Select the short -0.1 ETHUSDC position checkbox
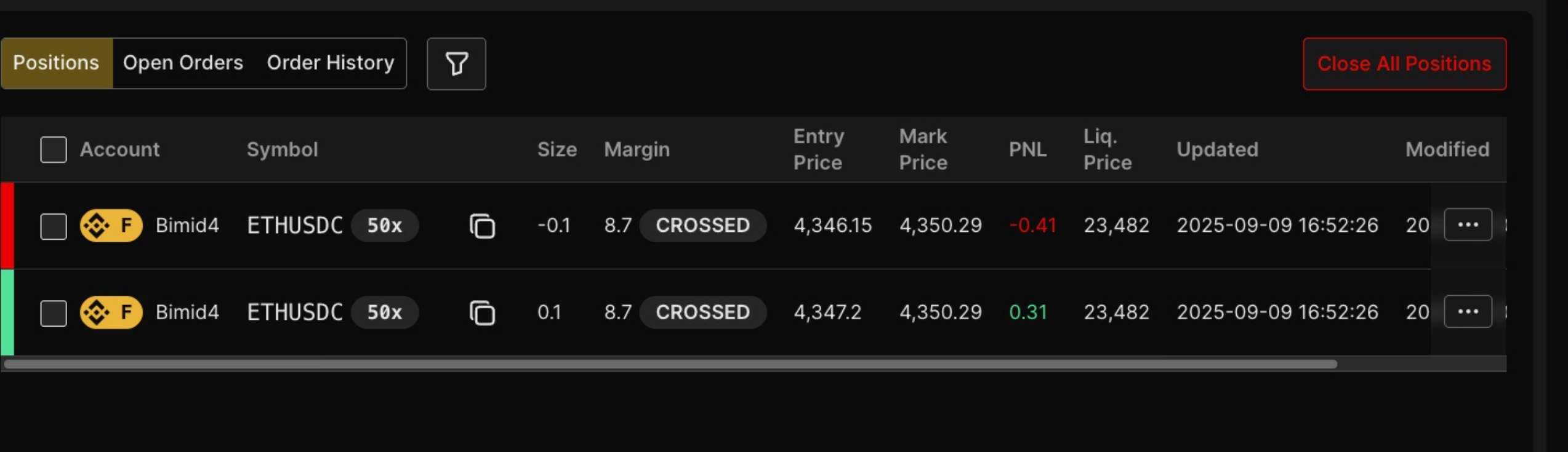1568x452 pixels. tap(54, 226)
